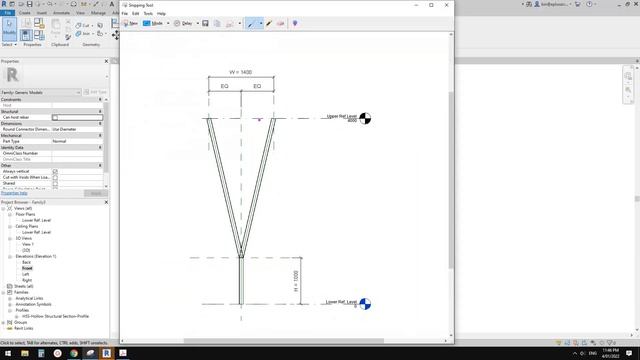The image size is (640, 360).
Task: Copy the snip to clipboard
Action: (x=217, y=24)
